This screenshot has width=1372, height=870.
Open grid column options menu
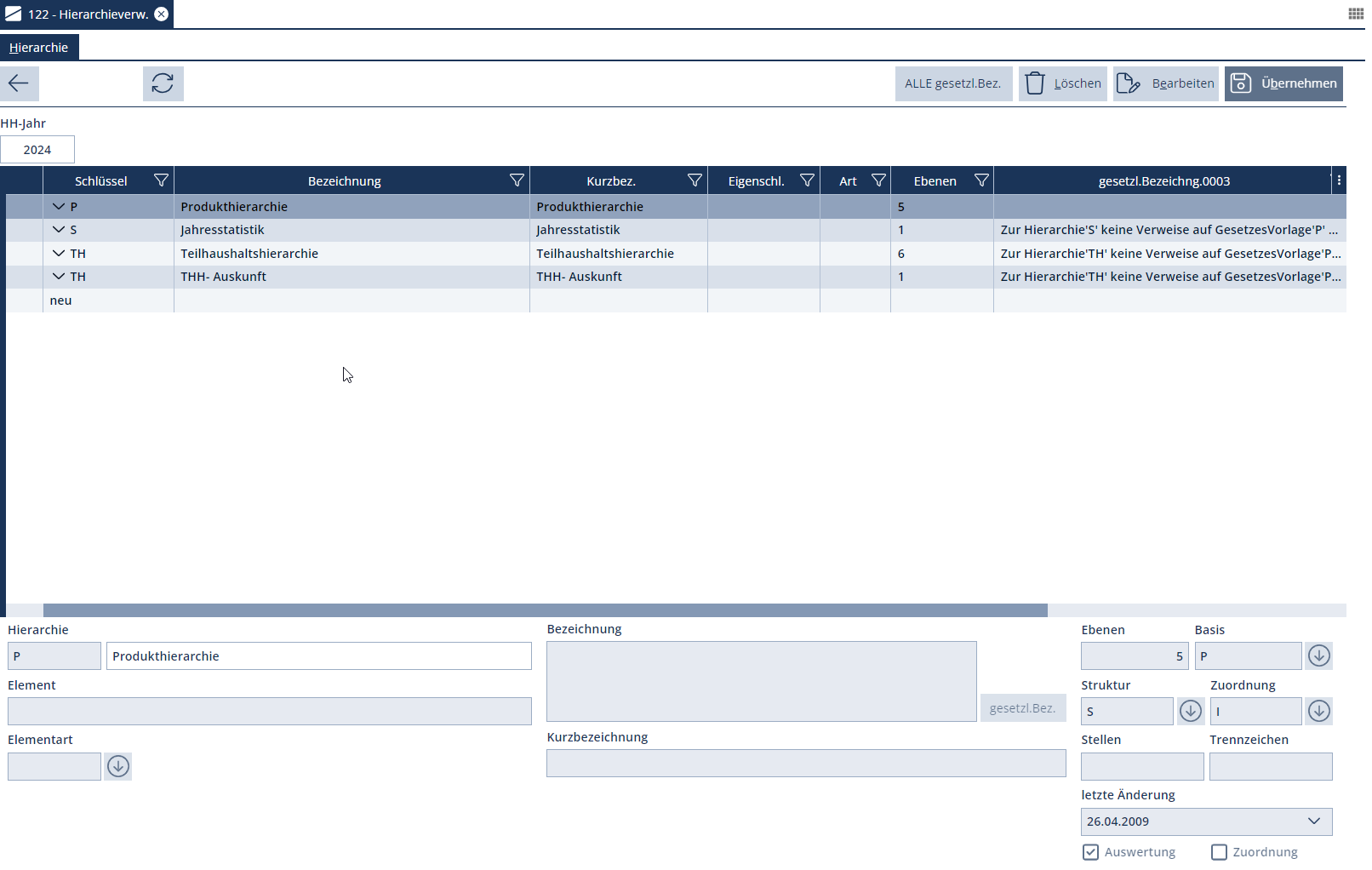click(x=1339, y=180)
